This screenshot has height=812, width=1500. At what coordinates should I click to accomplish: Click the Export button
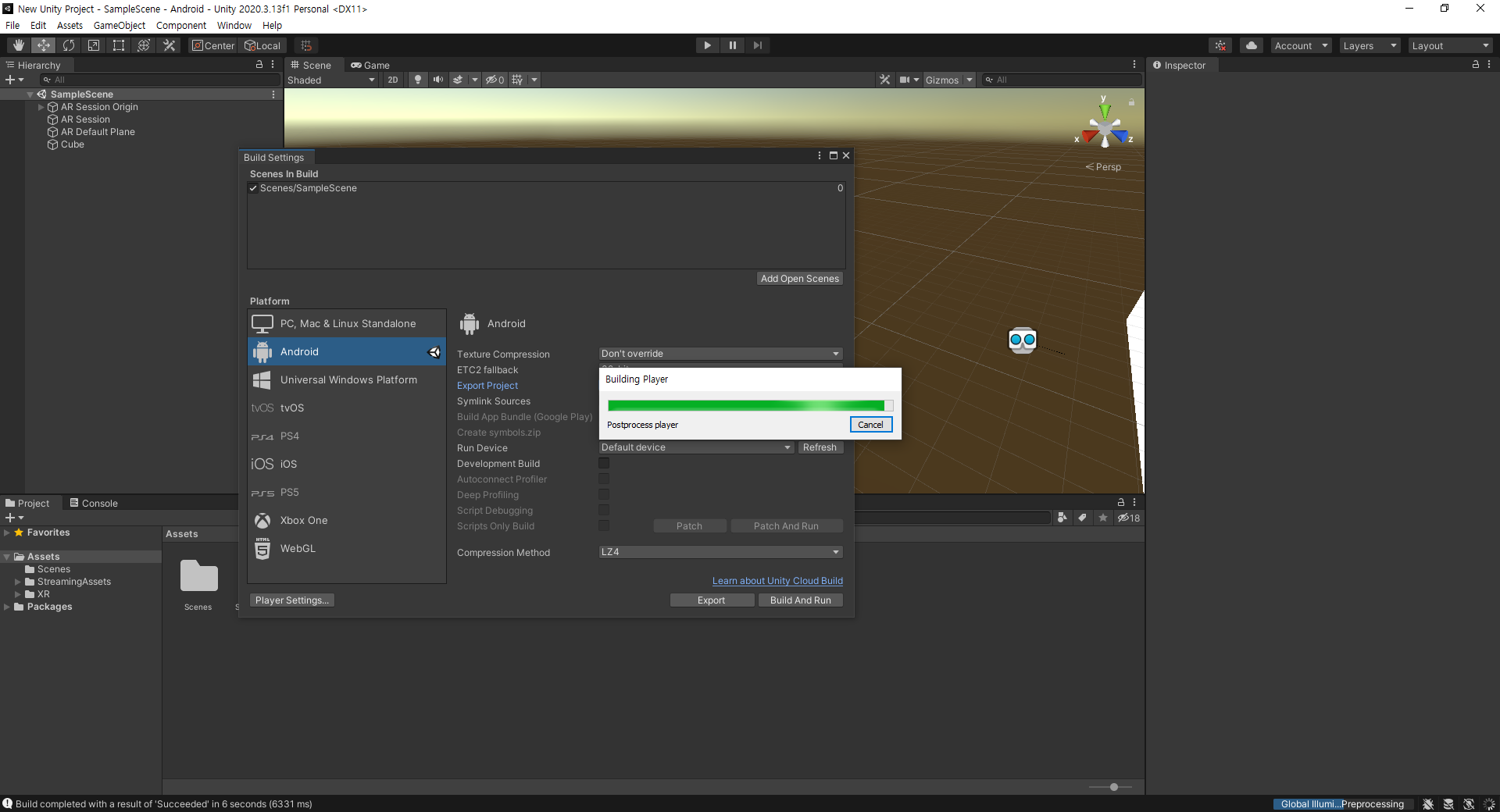(712, 600)
